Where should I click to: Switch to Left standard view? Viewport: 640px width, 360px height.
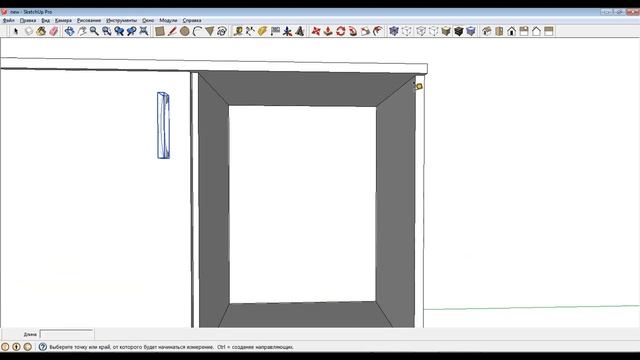tap(549, 31)
